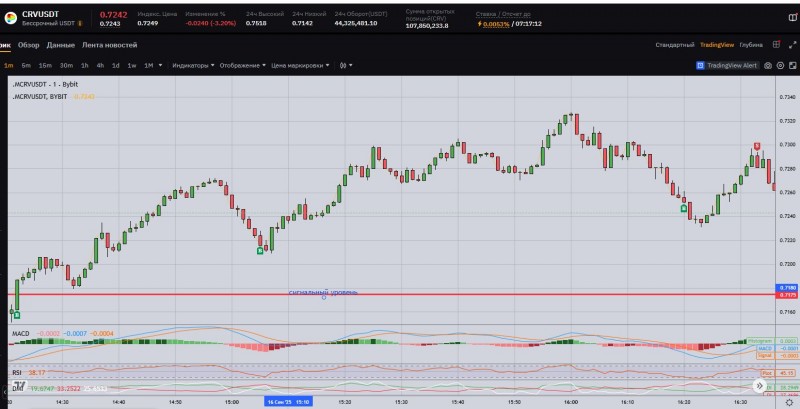
Task: Click the blue TradingView Alert clock icon
Action: click(x=701, y=66)
